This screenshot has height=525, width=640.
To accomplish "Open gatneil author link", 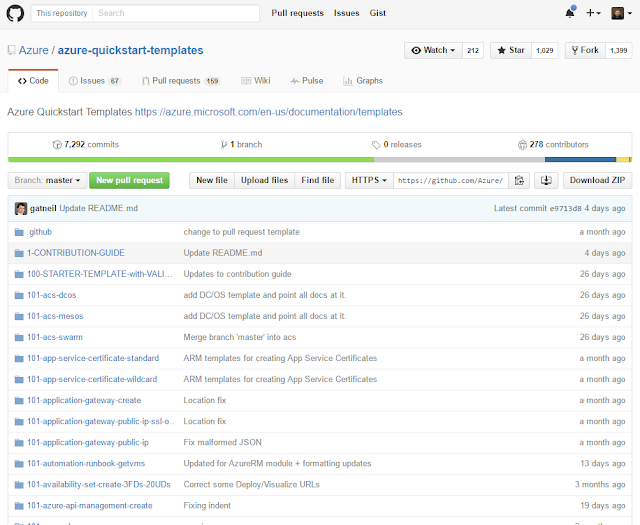I will (43, 208).
